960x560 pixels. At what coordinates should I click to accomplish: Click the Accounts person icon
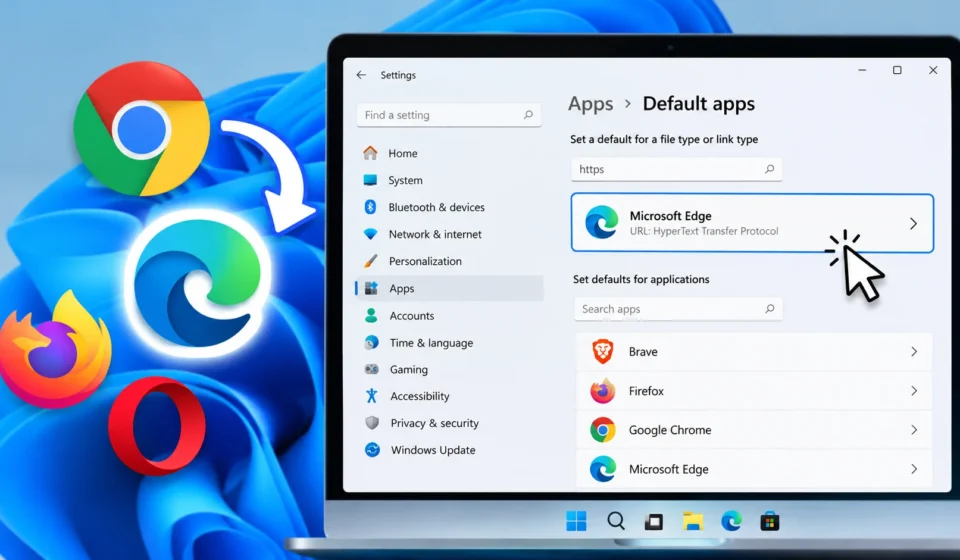click(371, 316)
